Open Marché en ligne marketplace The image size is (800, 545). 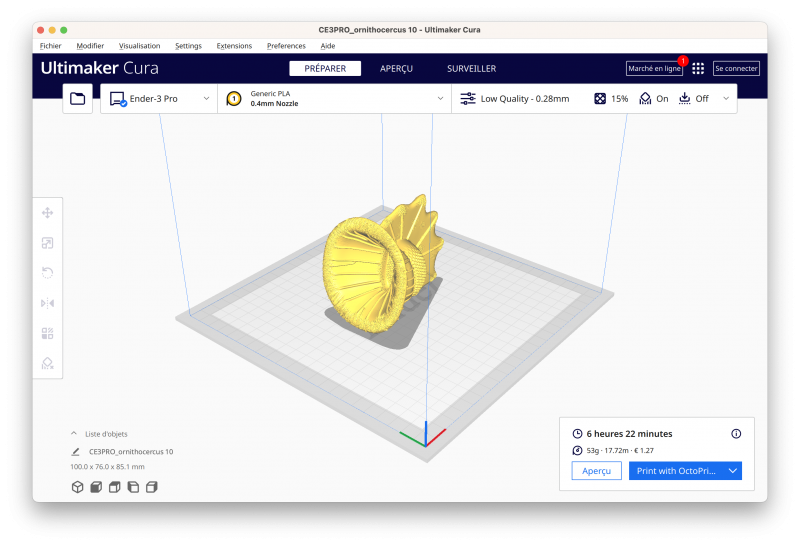[655, 68]
